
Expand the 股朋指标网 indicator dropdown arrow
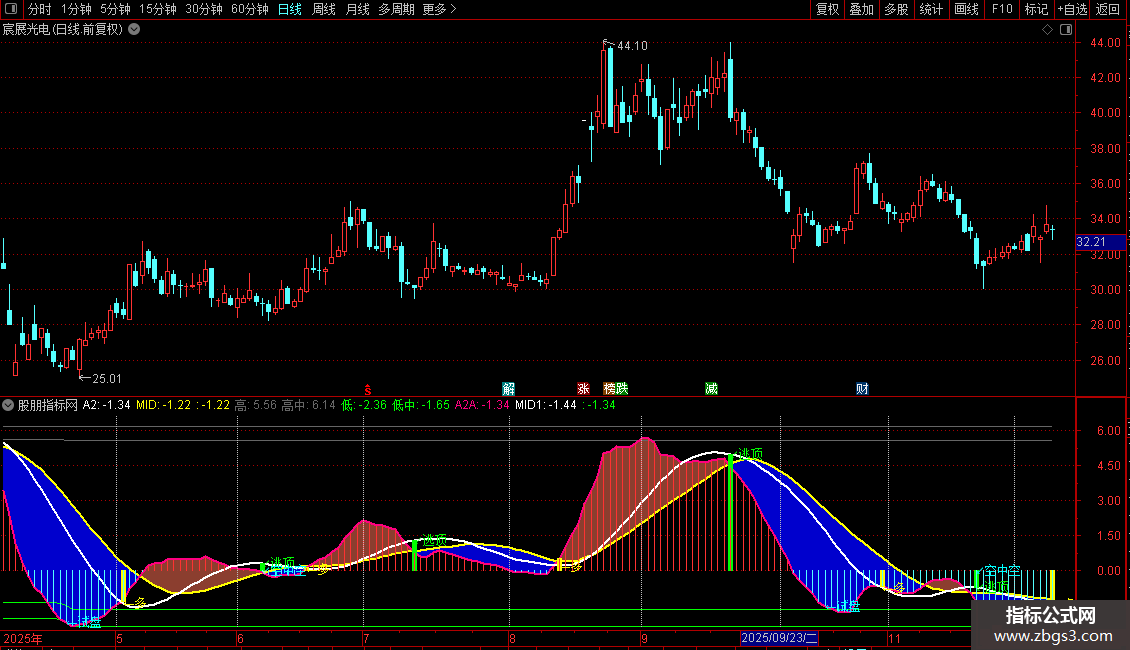coord(9,405)
